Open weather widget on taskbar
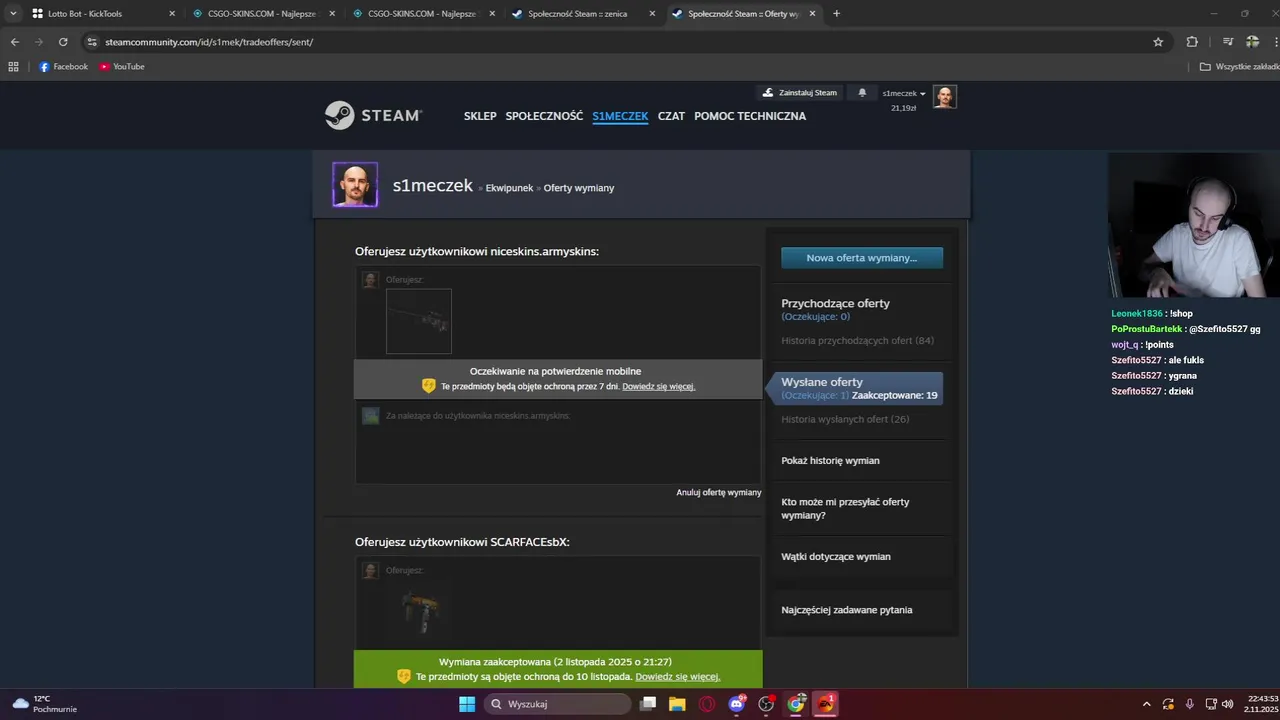The image size is (1280, 720). [x=45, y=704]
